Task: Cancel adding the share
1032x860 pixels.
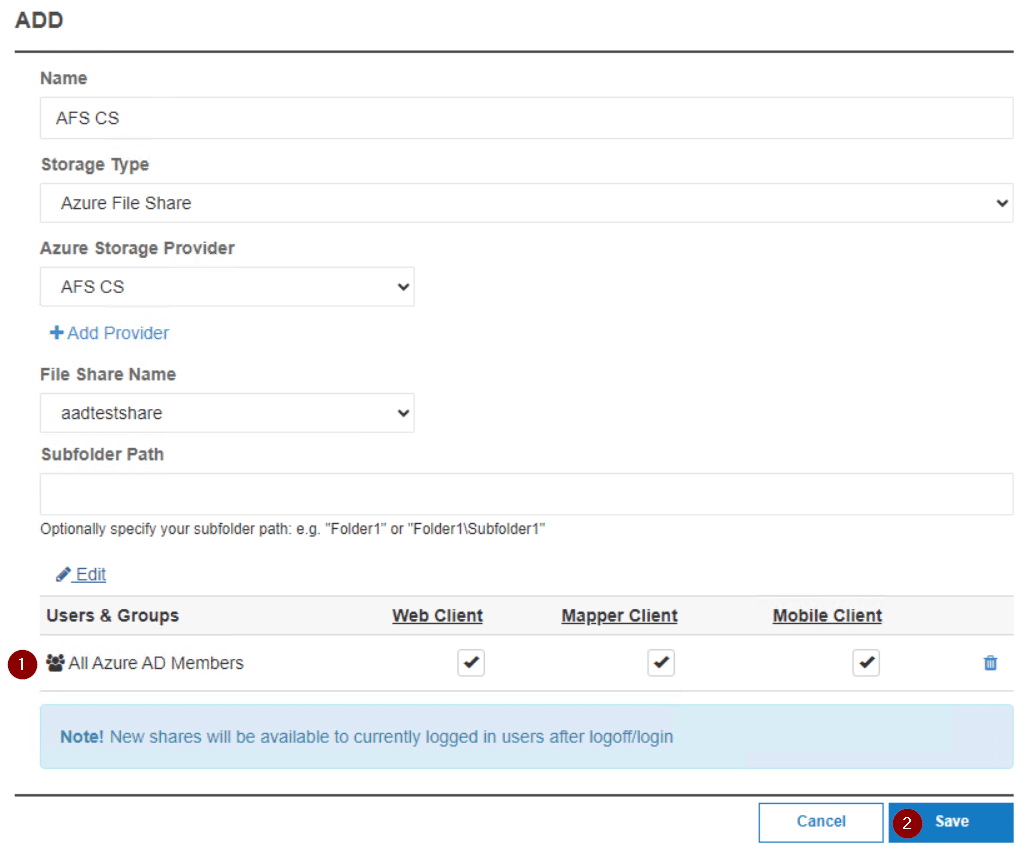Action: coord(820,822)
